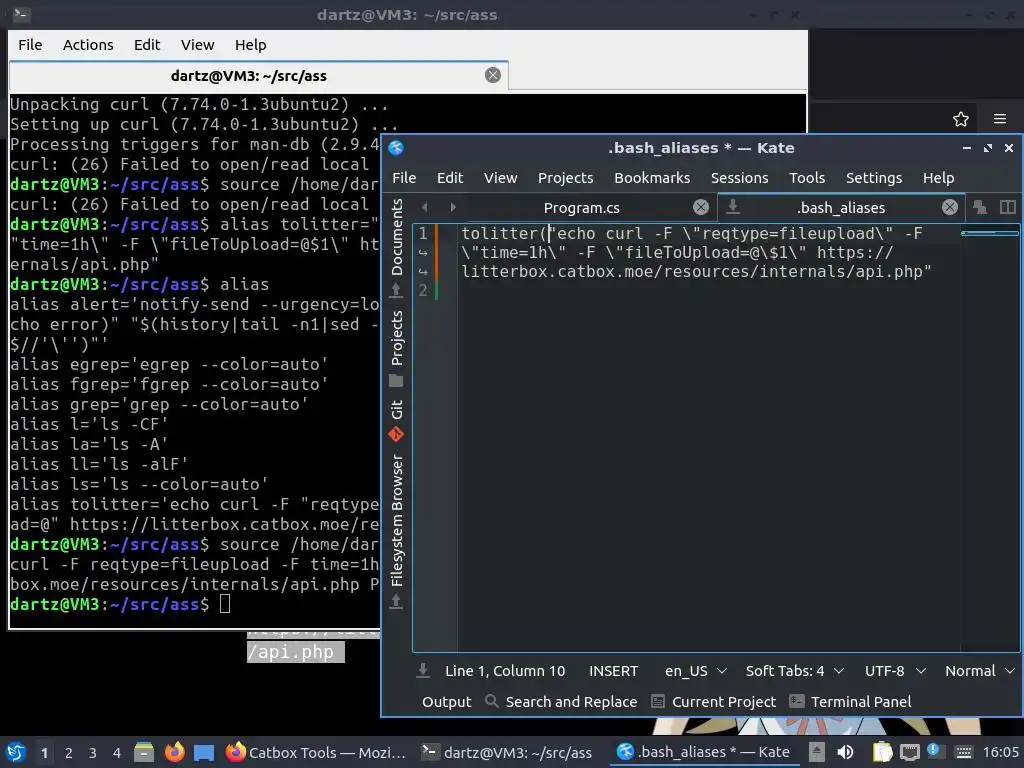Click status bar download icon left of Line 1
This screenshot has height=768, width=1024.
coord(423,671)
